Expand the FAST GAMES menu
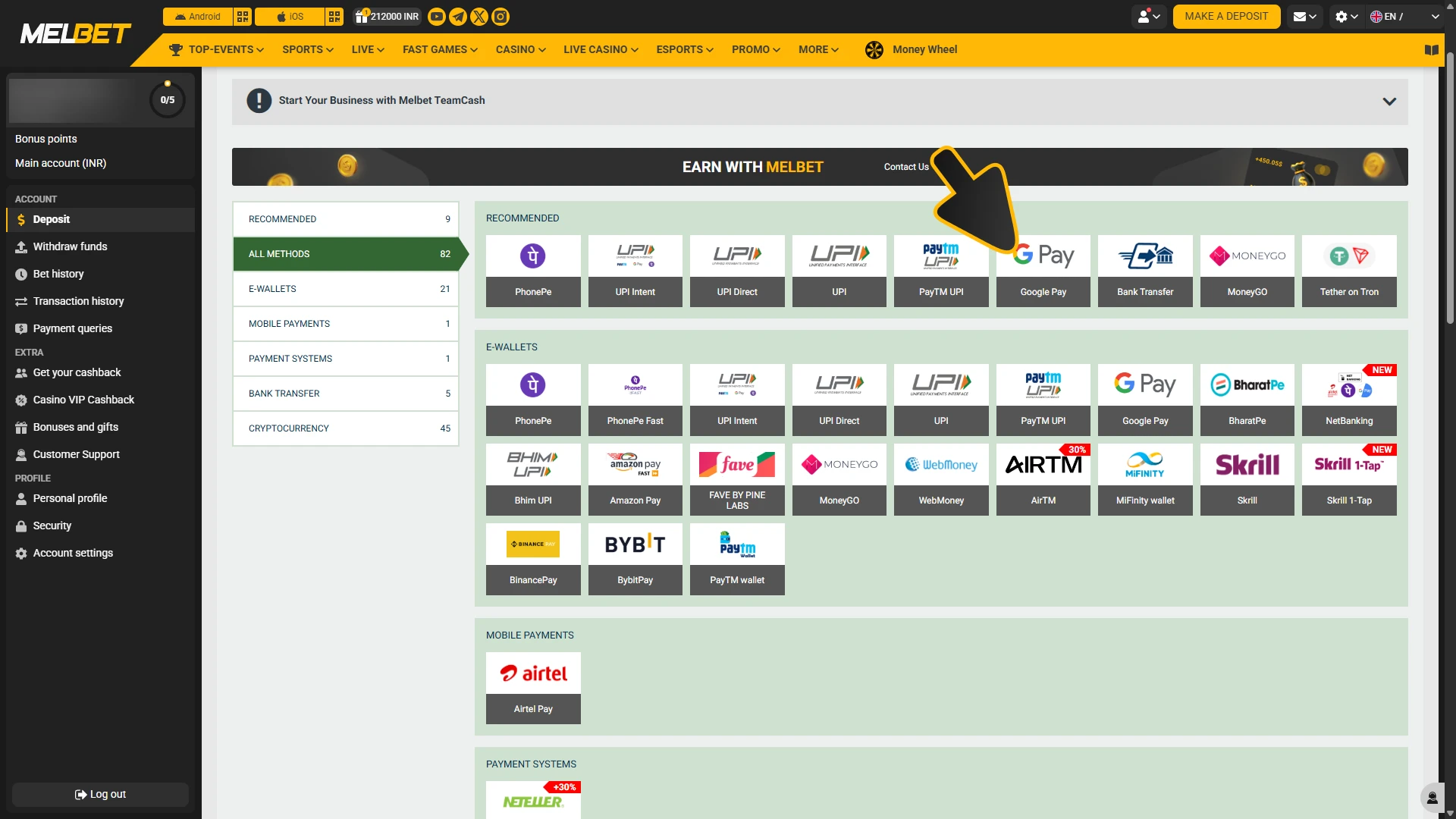The width and height of the screenshot is (1456, 819). click(x=440, y=50)
